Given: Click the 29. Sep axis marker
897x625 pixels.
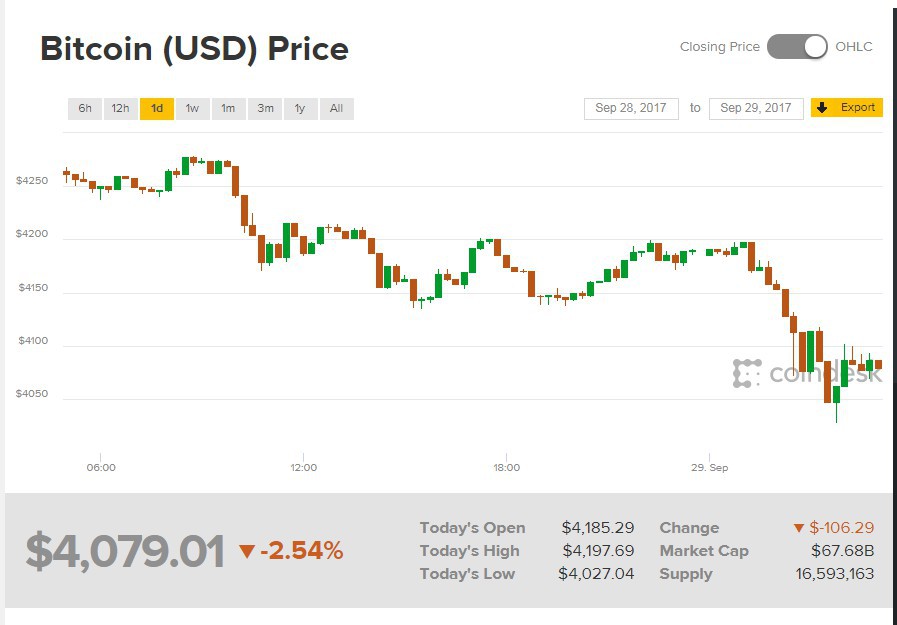Looking at the screenshot, I should pyautogui.click(x=709, y=467).
